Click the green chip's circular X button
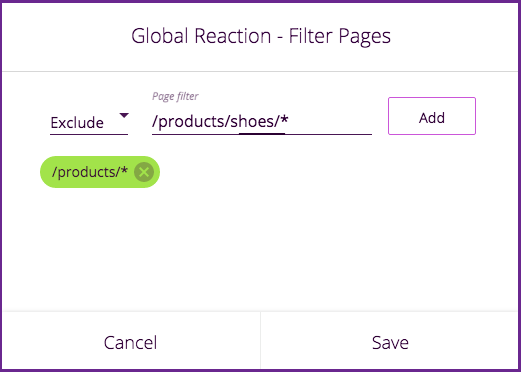The width and height of the screenshot is (521, 372). pyautogui.click(x=144, y=172)
